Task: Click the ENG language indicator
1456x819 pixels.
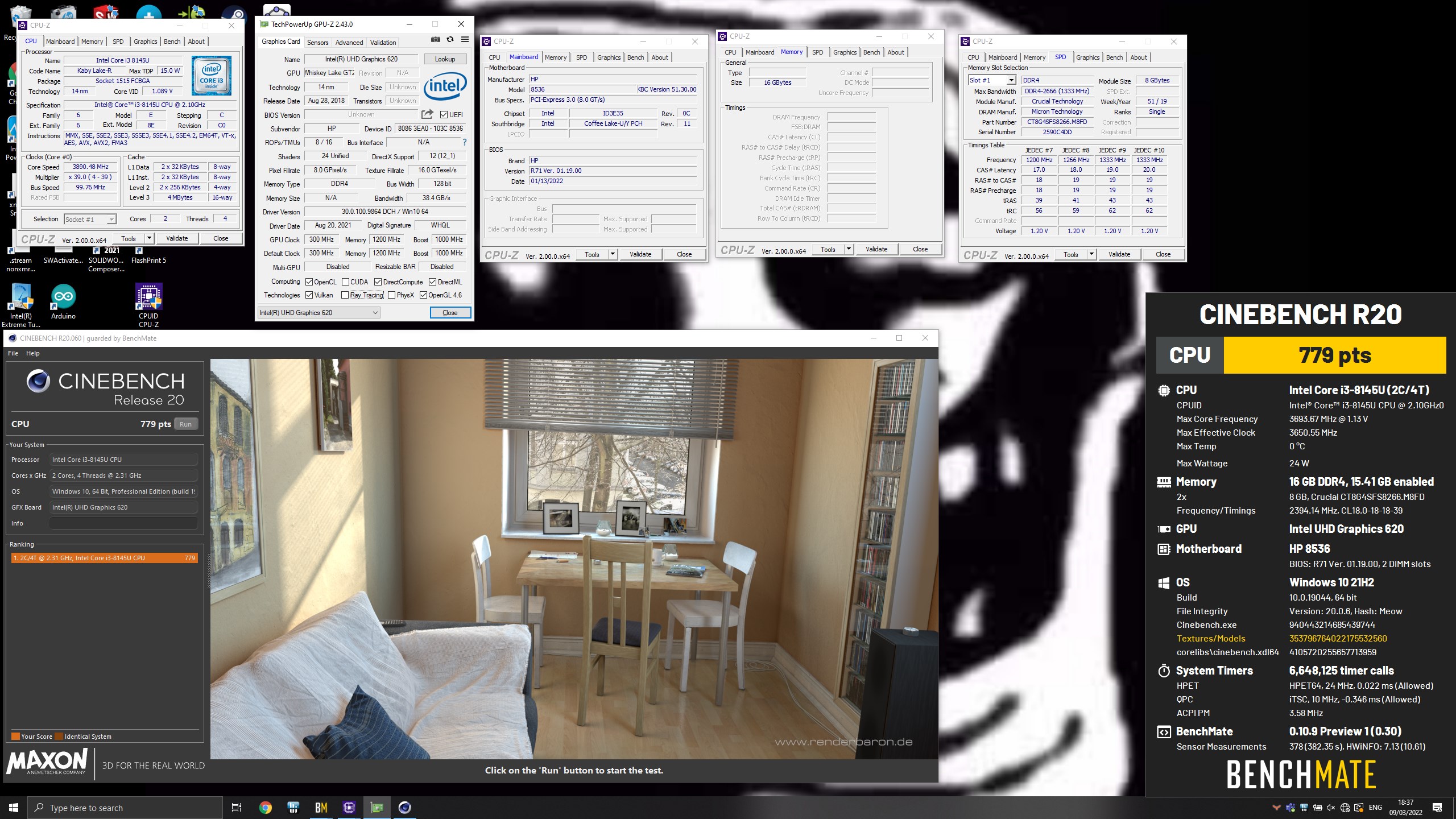Action: [1375, 808]
